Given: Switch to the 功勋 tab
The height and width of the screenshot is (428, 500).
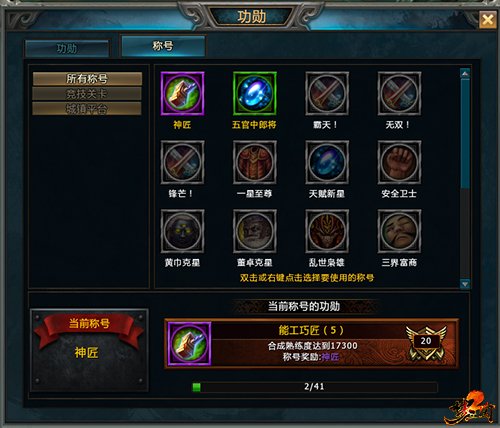Looking at the screenshot, I should tap(67, 49).
